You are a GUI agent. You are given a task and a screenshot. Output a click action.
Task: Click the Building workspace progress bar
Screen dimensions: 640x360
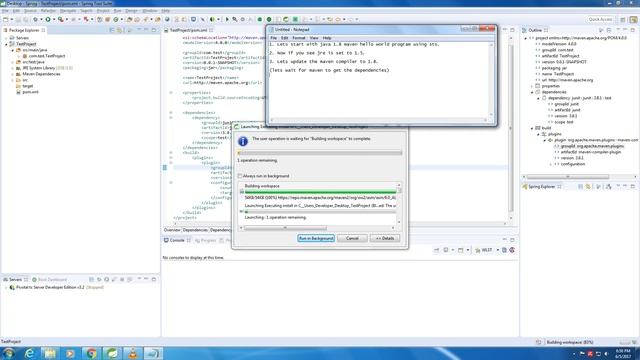(320, 191)
